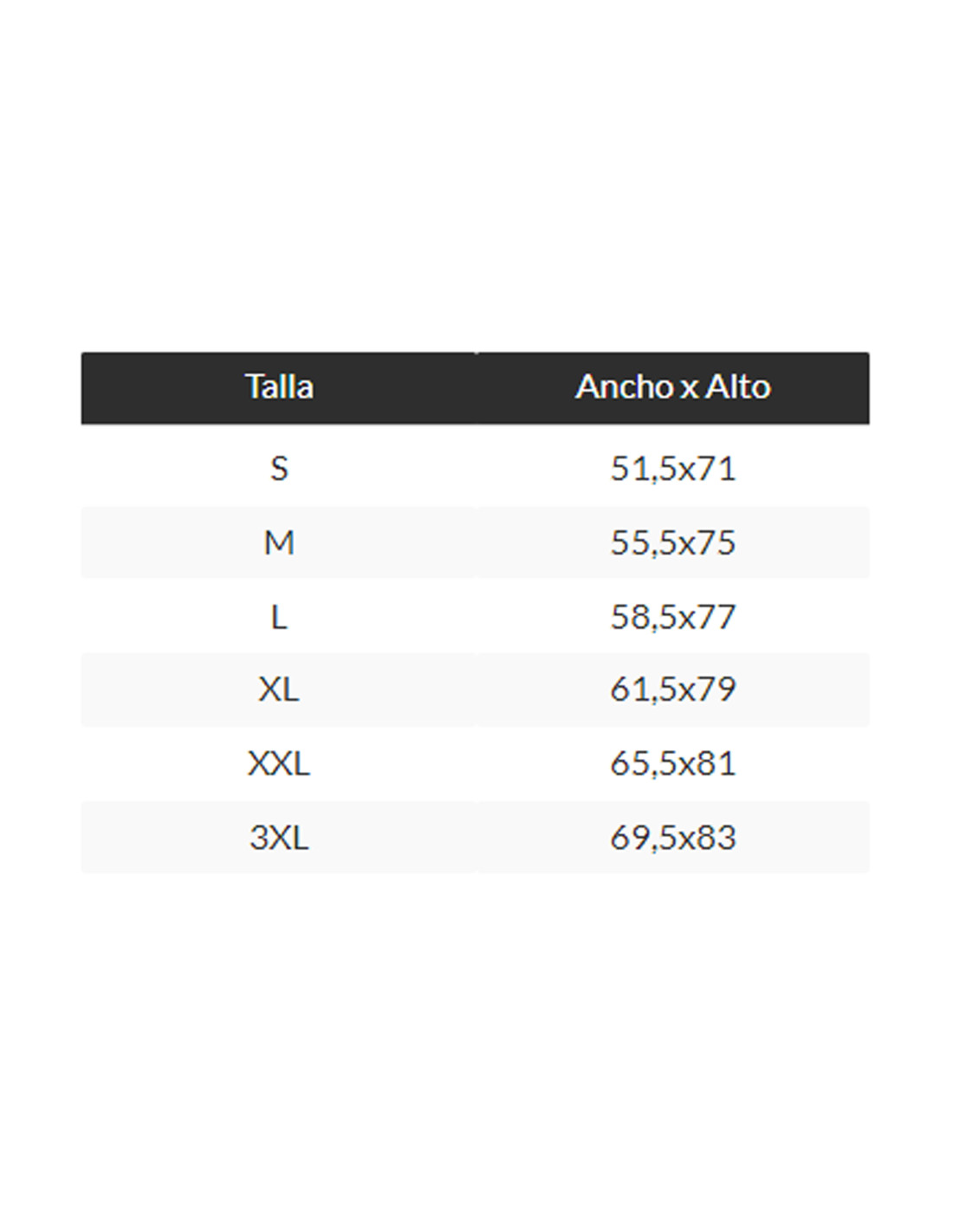Click the 61,5x79 measurement

pos(672,690)
